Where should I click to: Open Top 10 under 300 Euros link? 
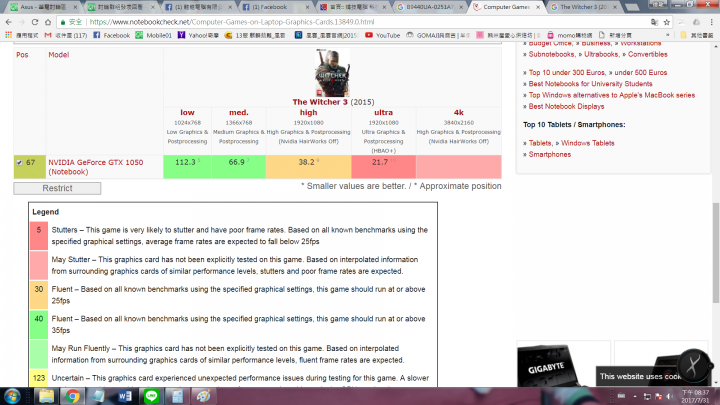coord(567,73)
